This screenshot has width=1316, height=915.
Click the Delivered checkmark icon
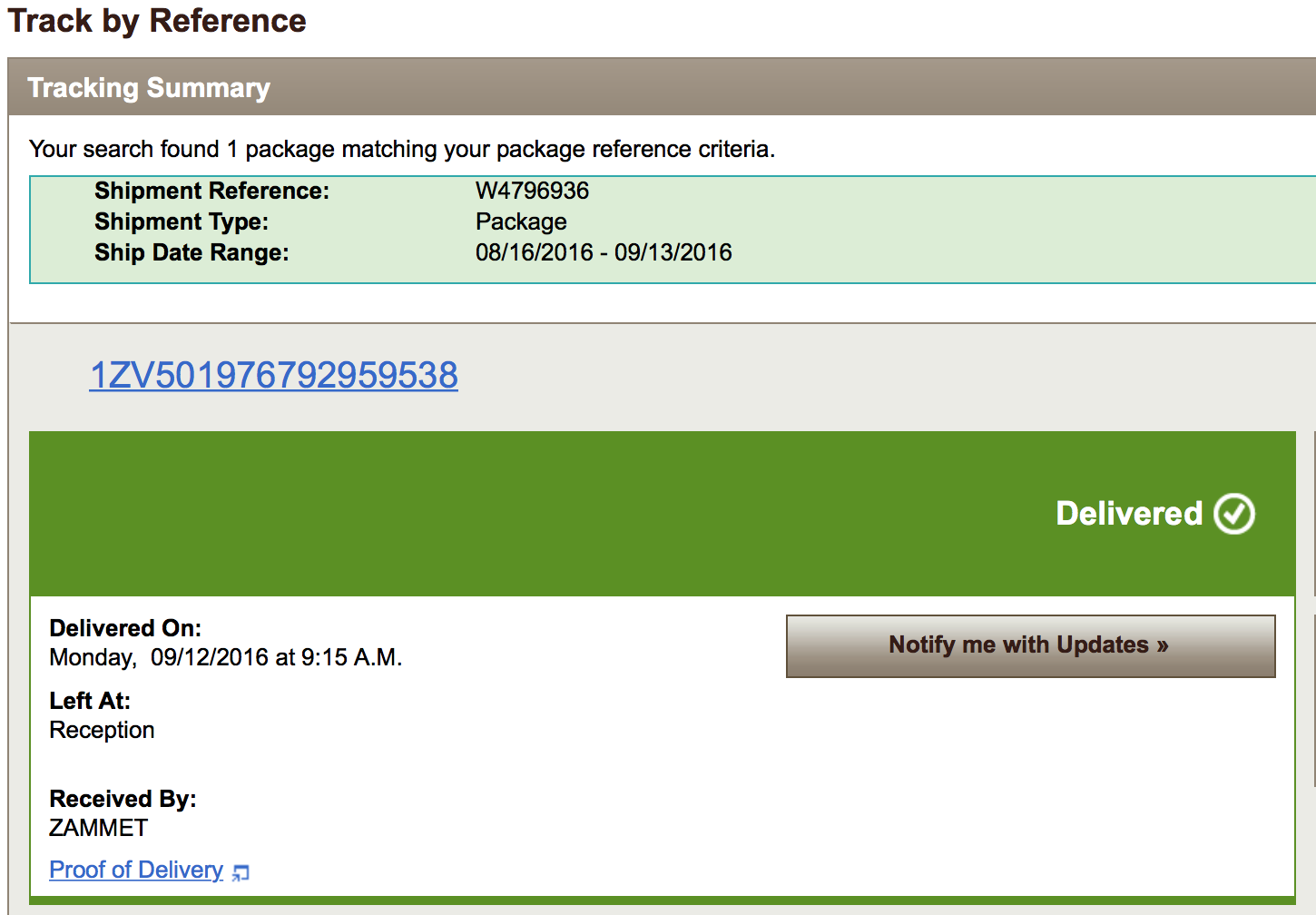point(1234,514)
